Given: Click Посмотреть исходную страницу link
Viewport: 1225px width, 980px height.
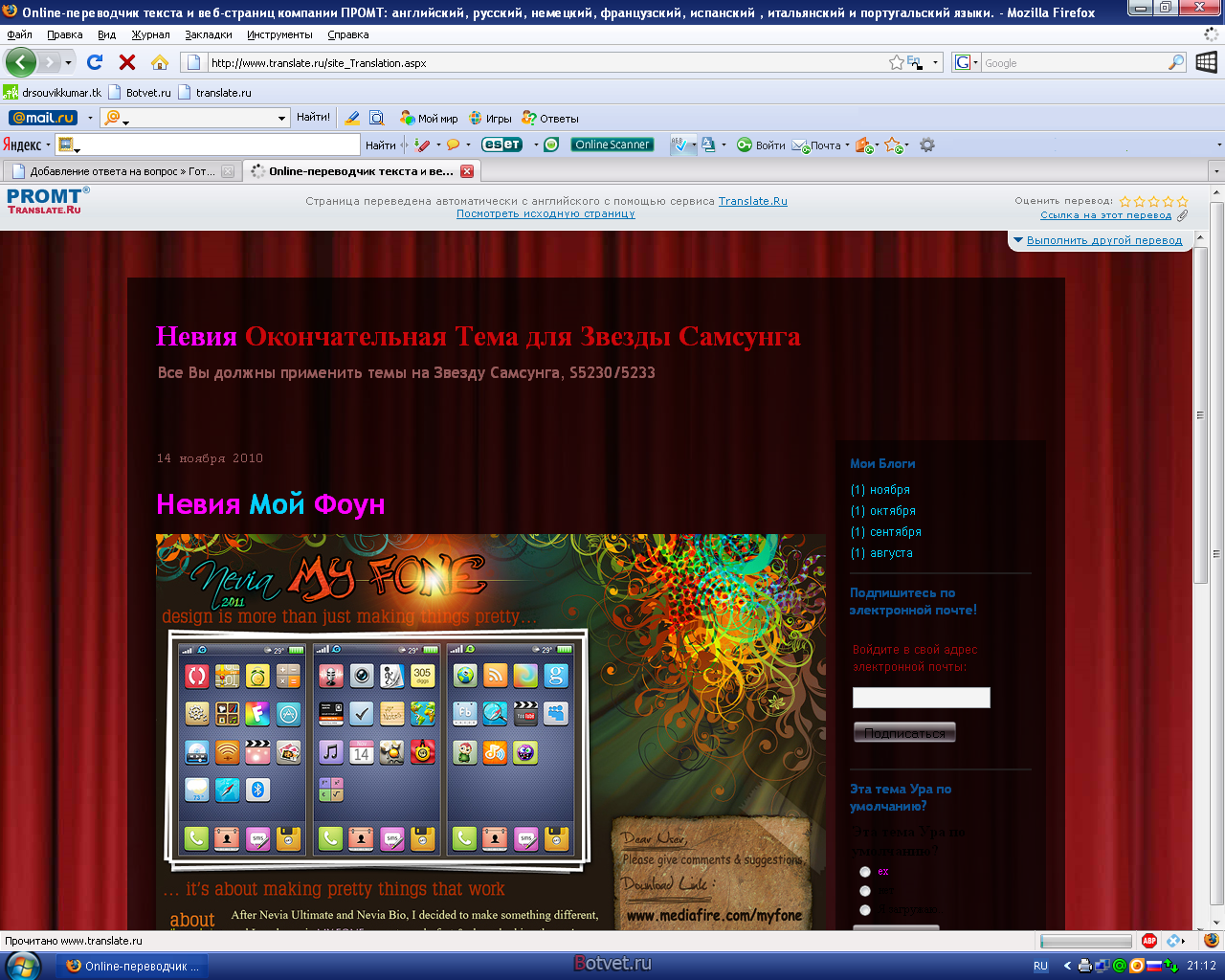Looking at the screenshot, I should click(546, 213).
